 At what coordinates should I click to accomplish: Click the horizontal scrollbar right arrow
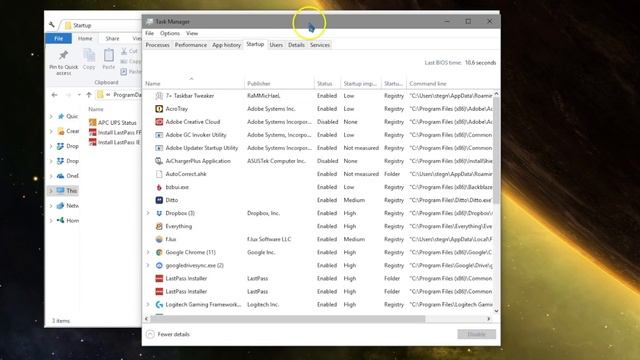(489, 319)
